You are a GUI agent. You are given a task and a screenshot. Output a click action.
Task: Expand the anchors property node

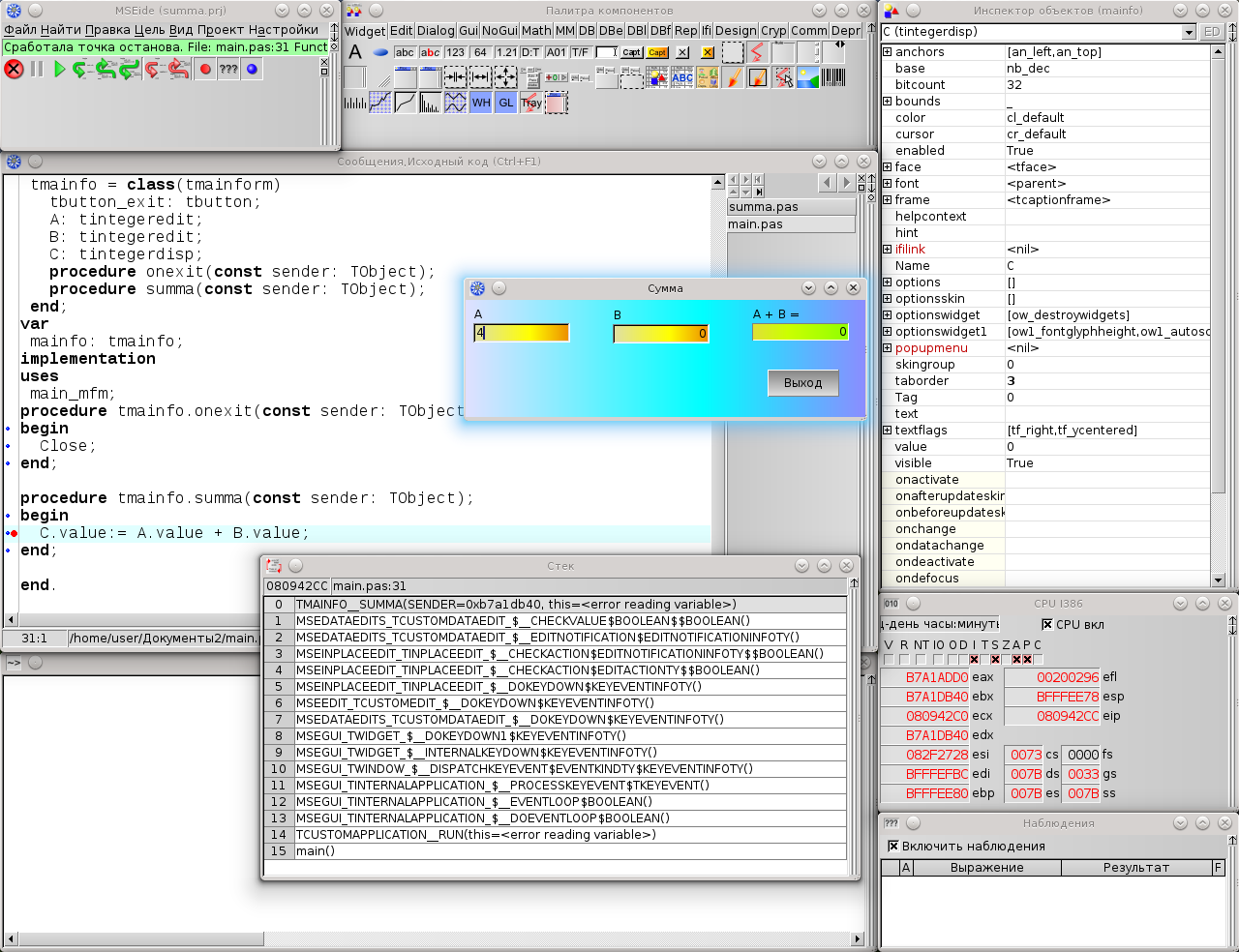tap(888, 52)
